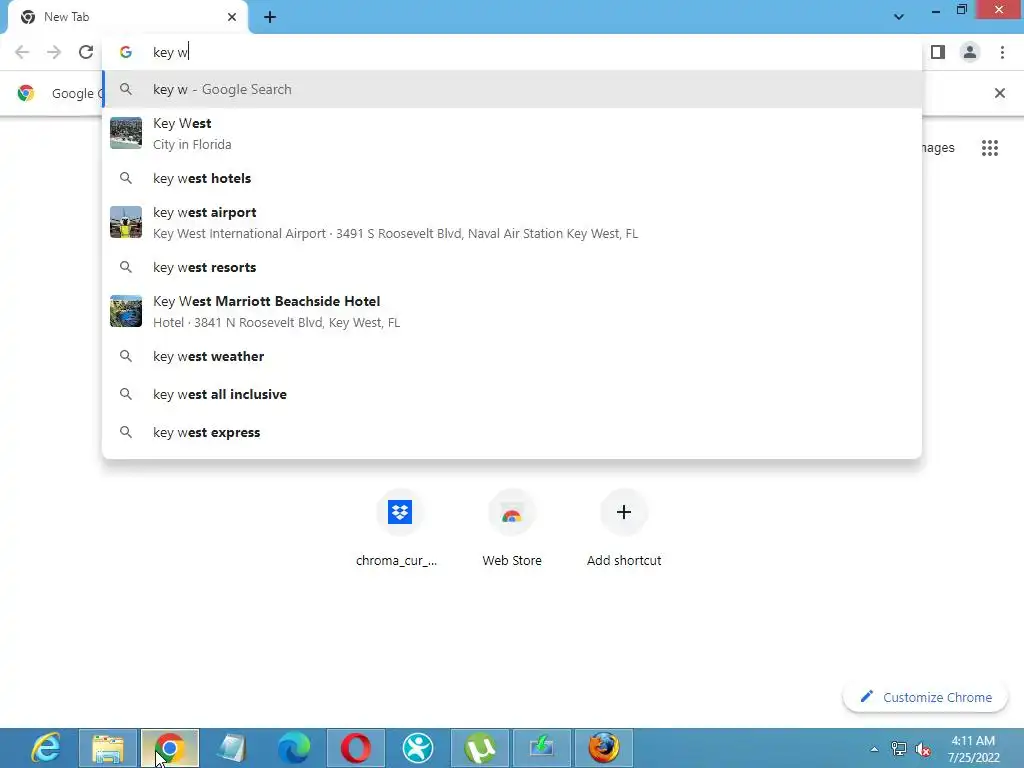1024x768 pixels.
Task: Click the Key West city thumbnail
Action: pos(126,133)
